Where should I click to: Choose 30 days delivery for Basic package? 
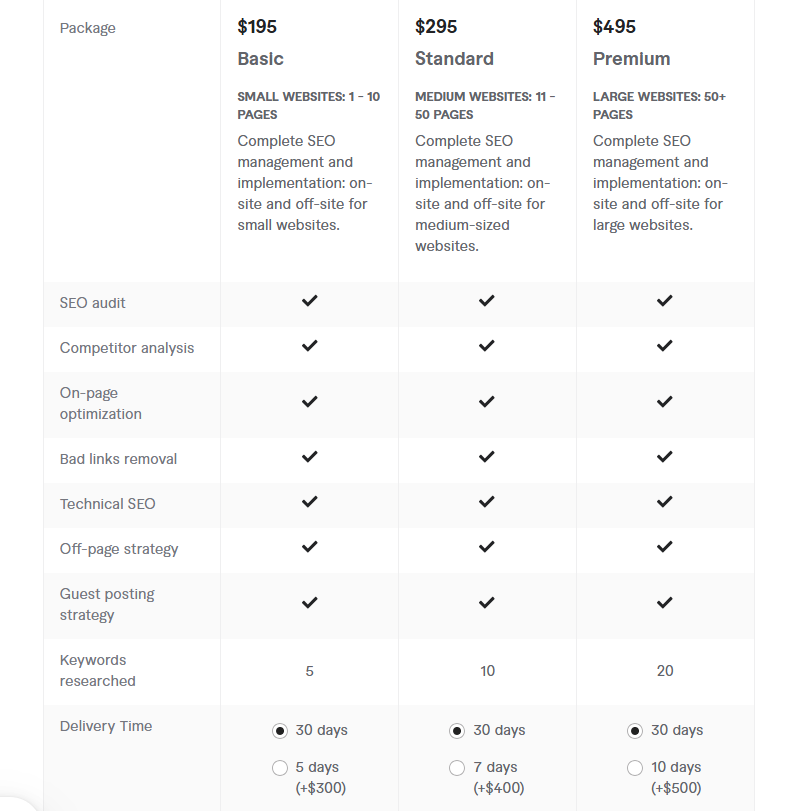[x=280, y=731]
